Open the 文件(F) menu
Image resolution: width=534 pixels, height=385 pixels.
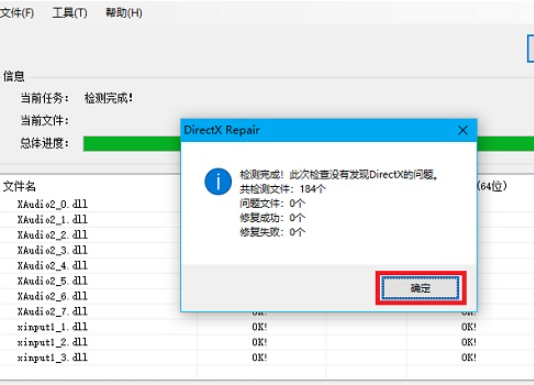click(16, 13)
